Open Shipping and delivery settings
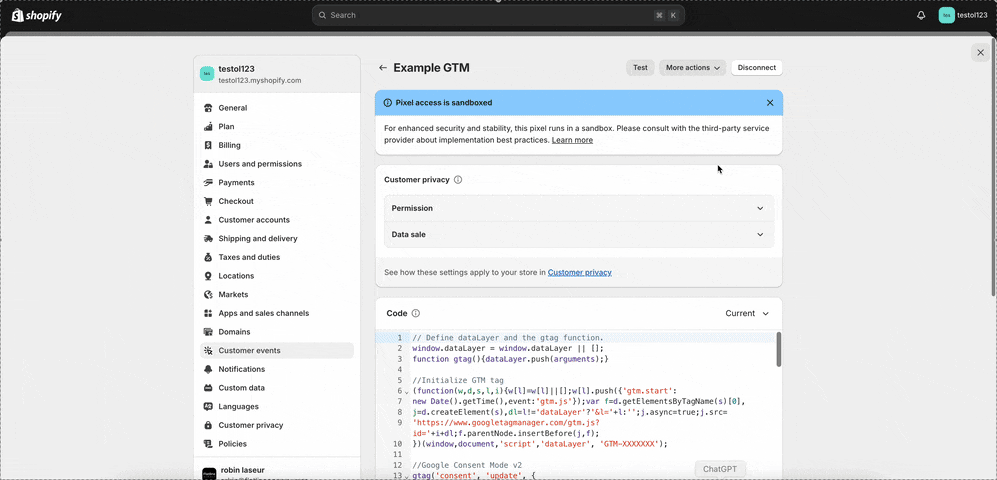 [277, 238]
